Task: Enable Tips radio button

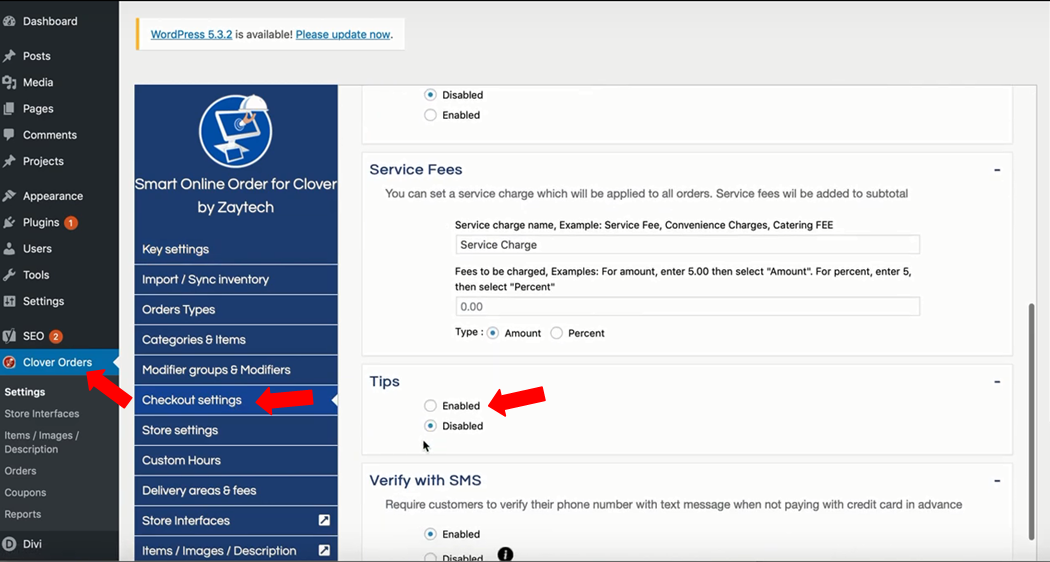Action: pos(431,406)
